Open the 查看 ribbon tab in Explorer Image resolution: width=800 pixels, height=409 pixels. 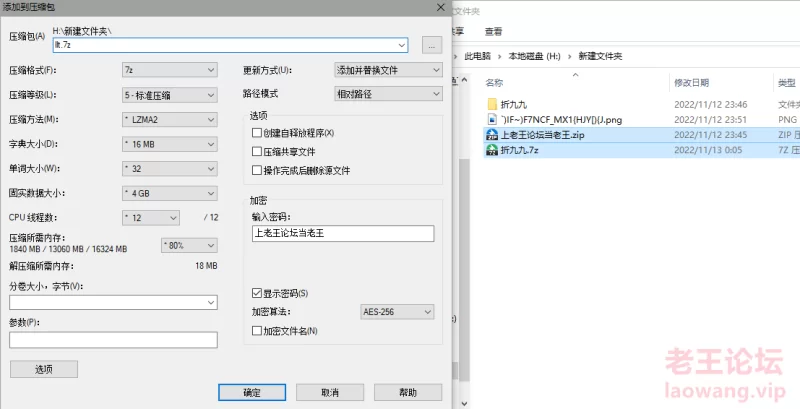click(x=493, y=32)
